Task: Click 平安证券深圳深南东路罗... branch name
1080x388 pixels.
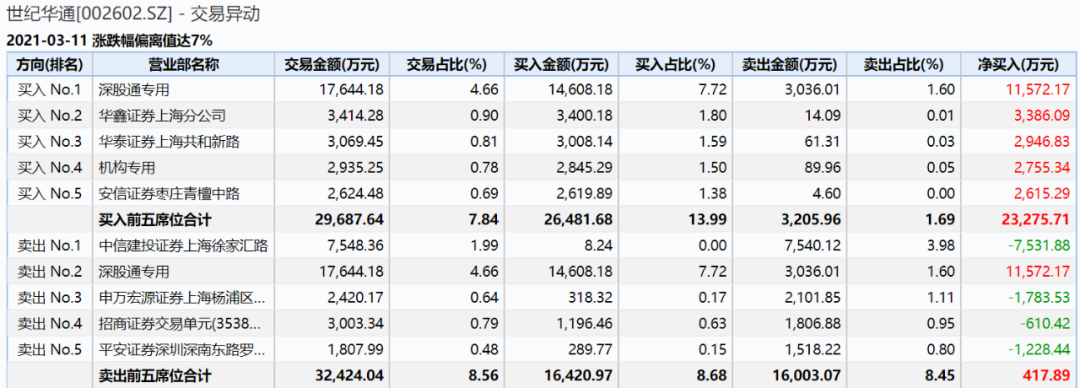Action: pyautogui.click(x=181, y=350)
